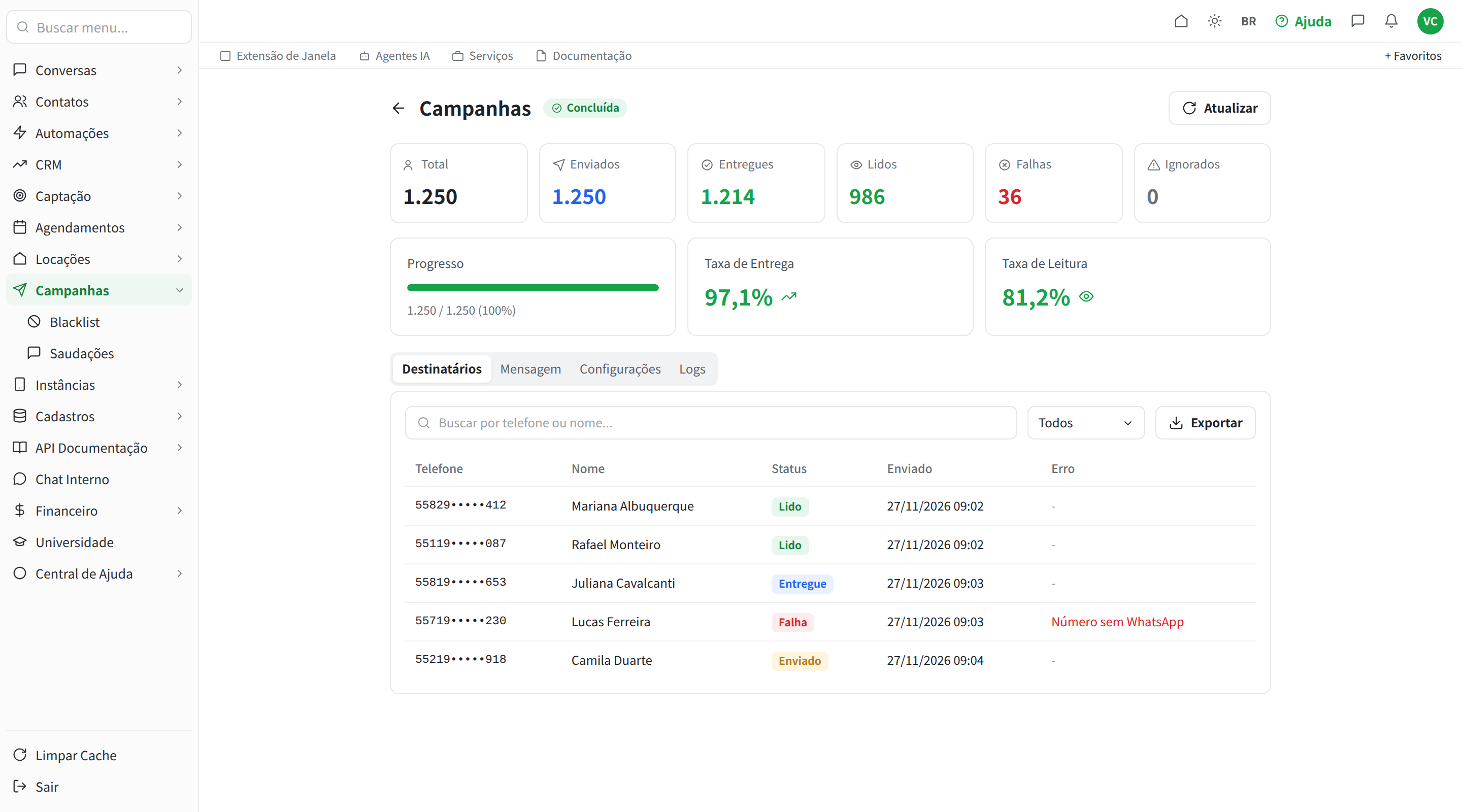The image size is (1462, 812).
Task: Expand the Conversas menu chevron
Action: tap(179, 71)
